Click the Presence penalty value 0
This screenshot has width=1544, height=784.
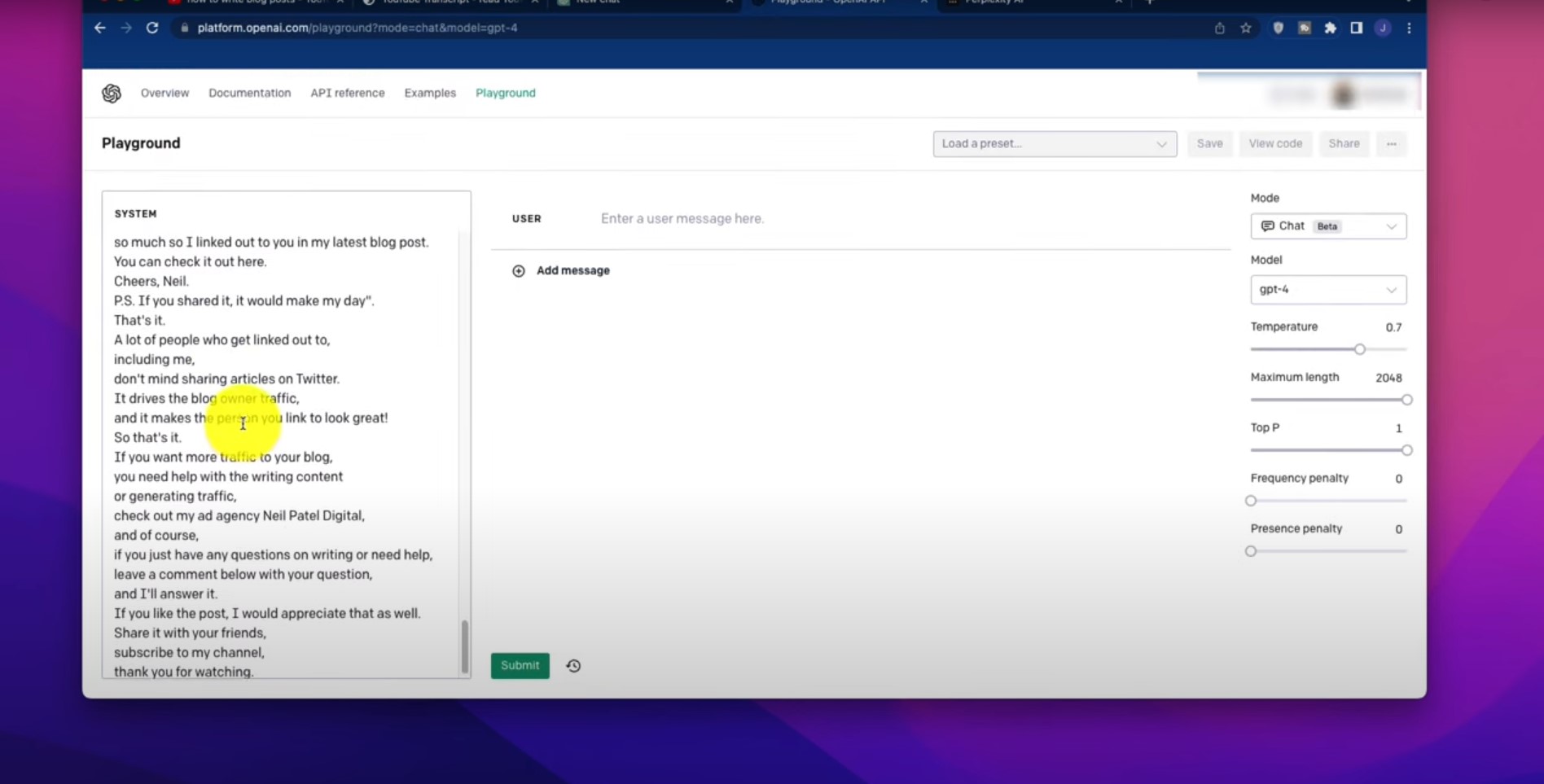click(x=1399, y=529)
